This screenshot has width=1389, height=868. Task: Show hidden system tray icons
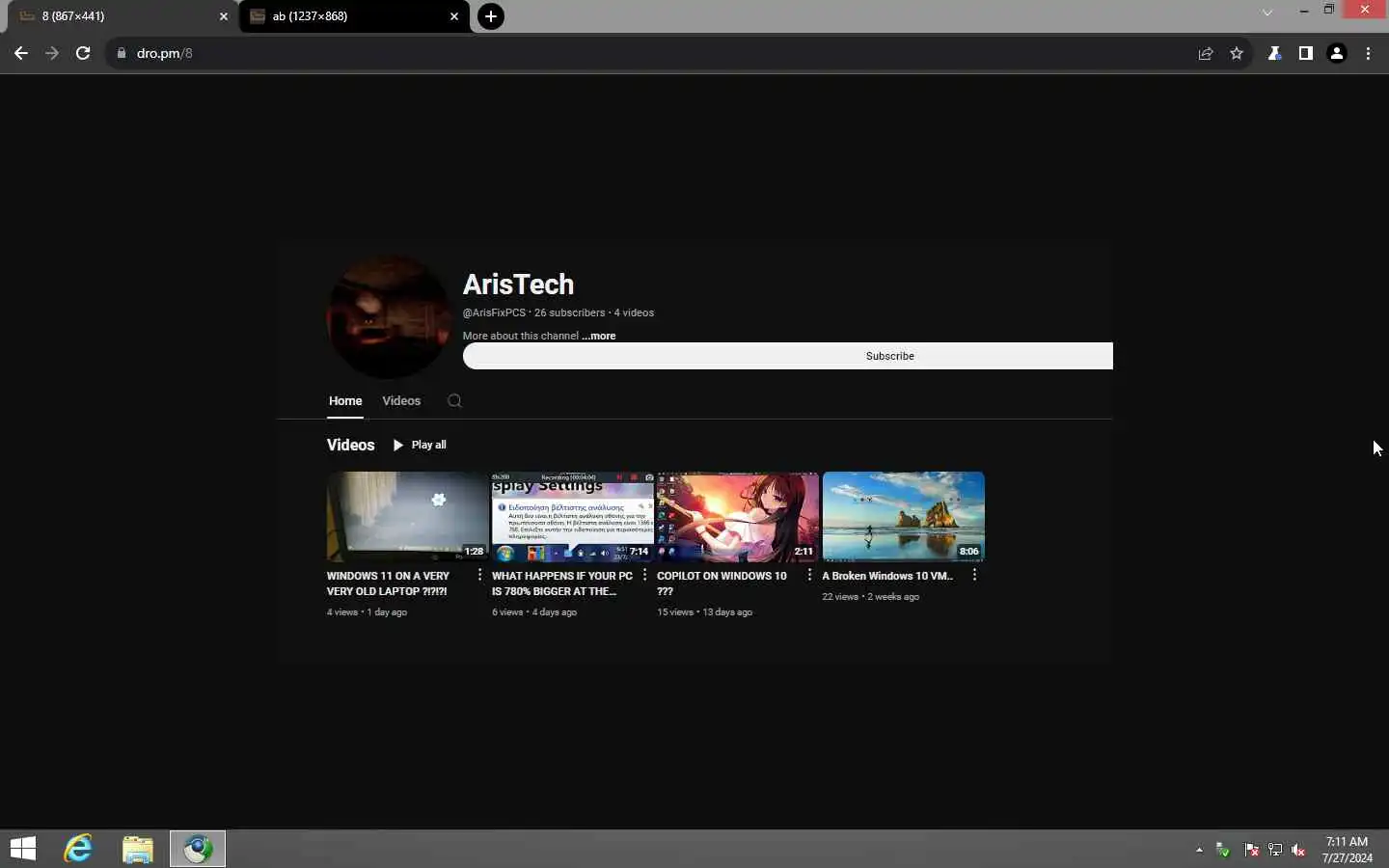[1199, 850]
